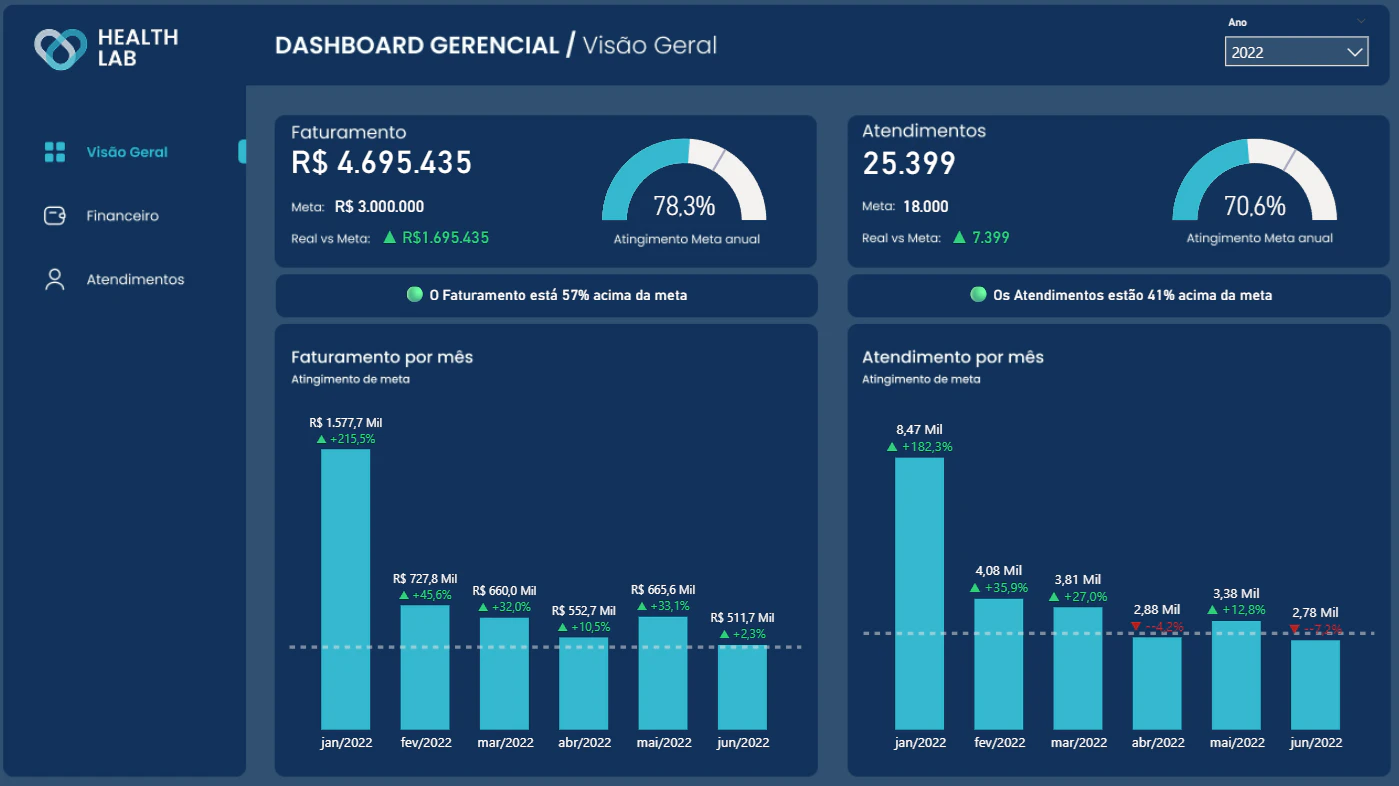The height and width of the screenshot is (786, 1399).
Task: Click the Atendimentos person icon
Action: coord(55,279)
